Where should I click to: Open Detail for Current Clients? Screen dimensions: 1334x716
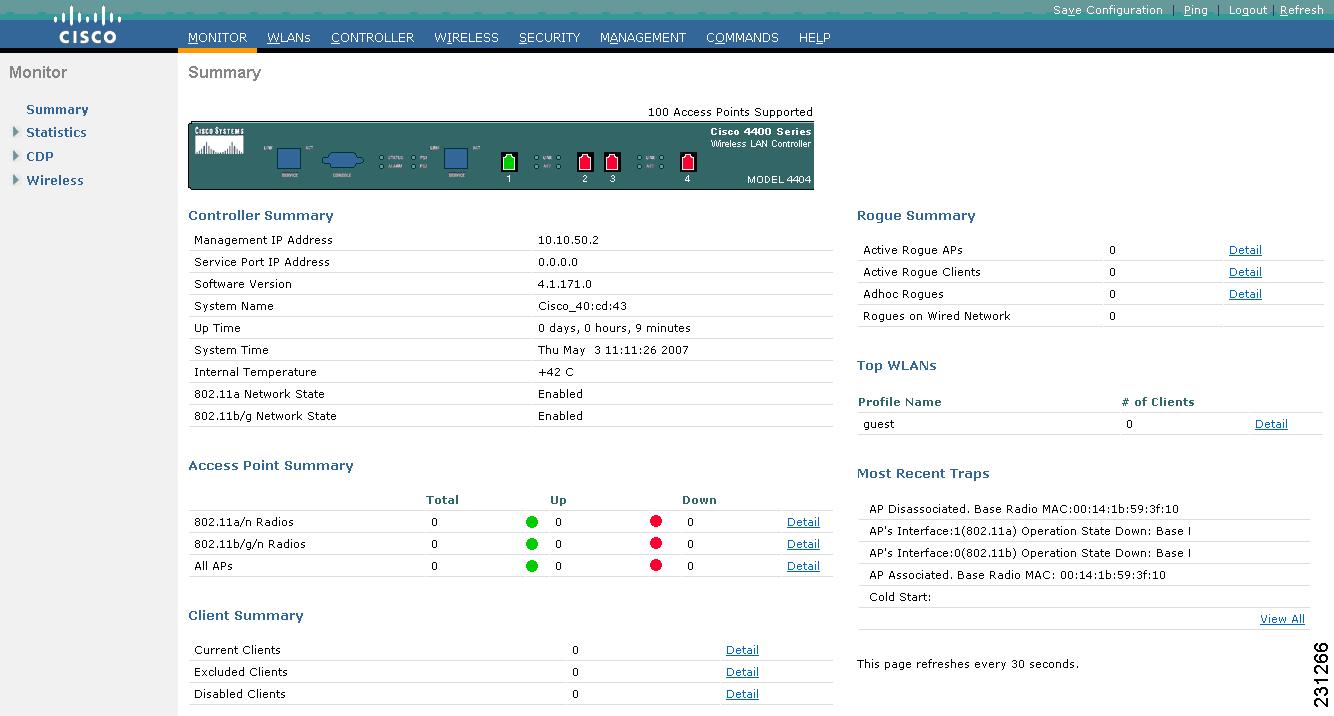click(x=742, y=650)
